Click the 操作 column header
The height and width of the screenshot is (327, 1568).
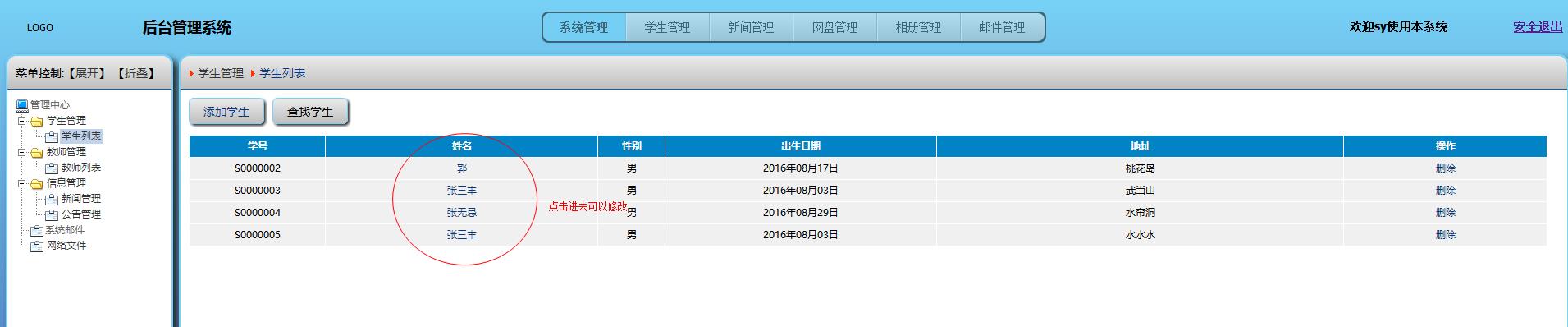click(1446, 145)
